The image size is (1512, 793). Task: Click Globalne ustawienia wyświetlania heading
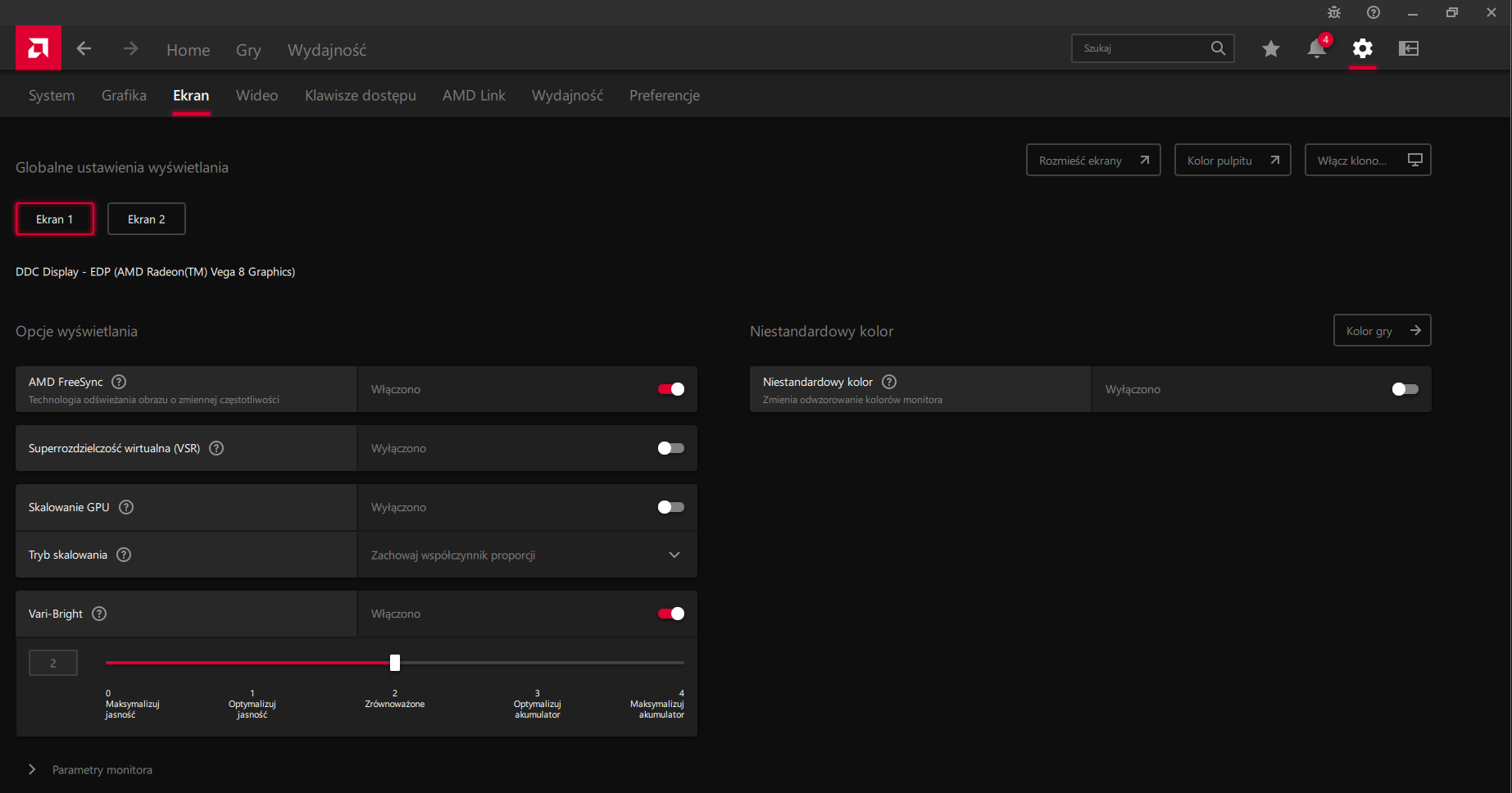click(x=122, y=167)
